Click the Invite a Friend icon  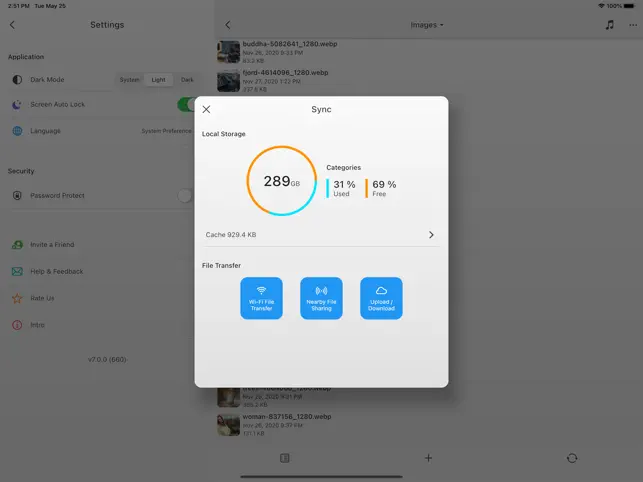tap(17, 245)
